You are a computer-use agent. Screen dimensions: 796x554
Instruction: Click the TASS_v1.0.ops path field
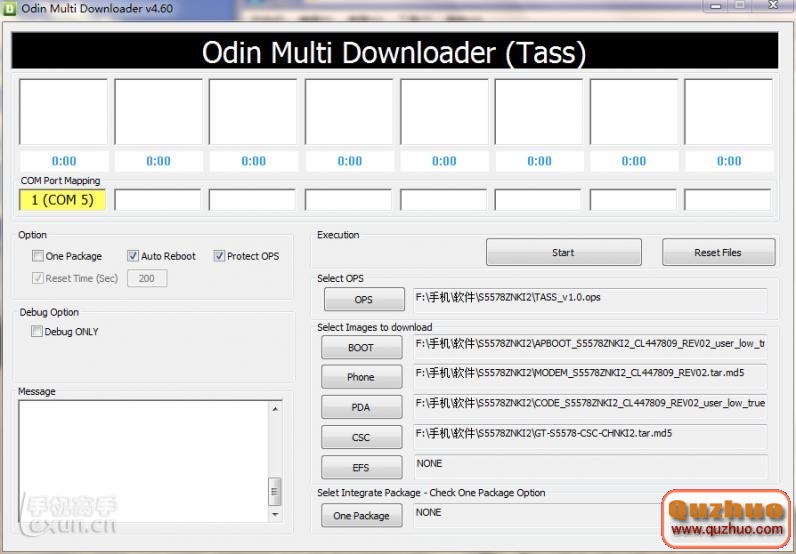590,301
